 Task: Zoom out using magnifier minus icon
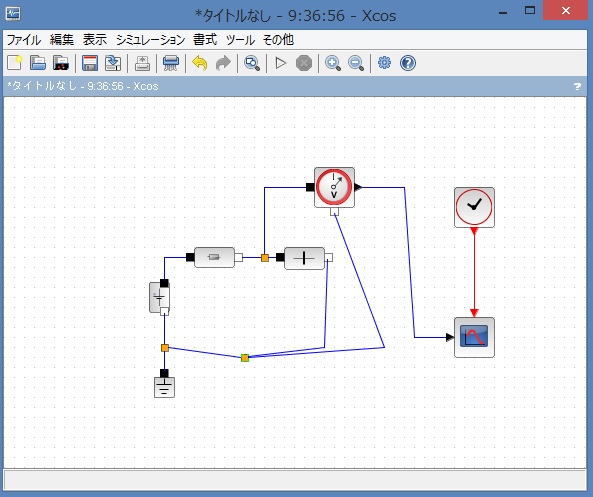pos(356,63)
